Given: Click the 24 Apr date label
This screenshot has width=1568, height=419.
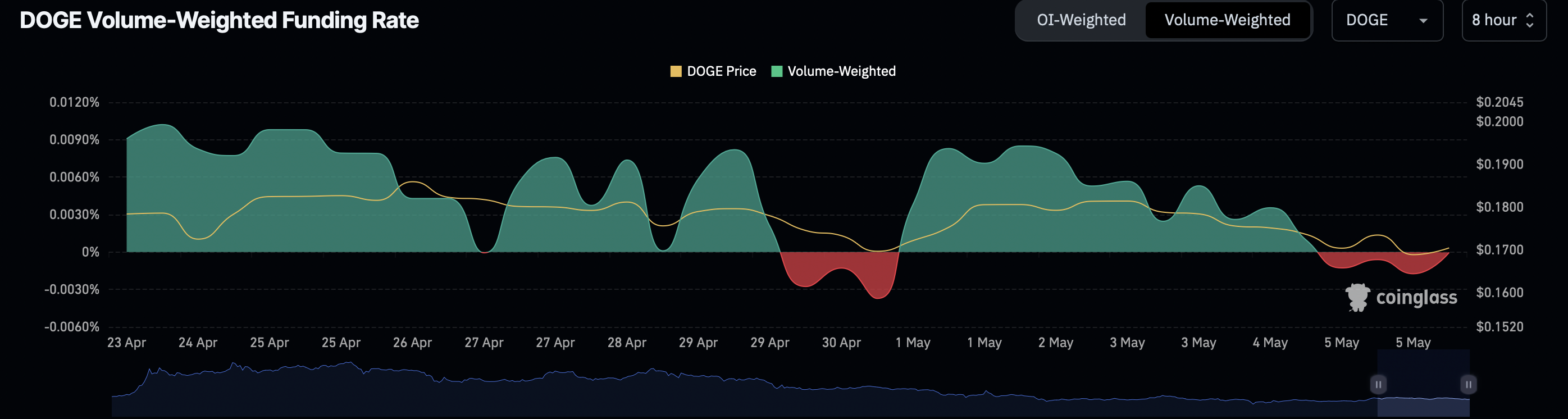Looking at the screenshot, I should point(198,342).
